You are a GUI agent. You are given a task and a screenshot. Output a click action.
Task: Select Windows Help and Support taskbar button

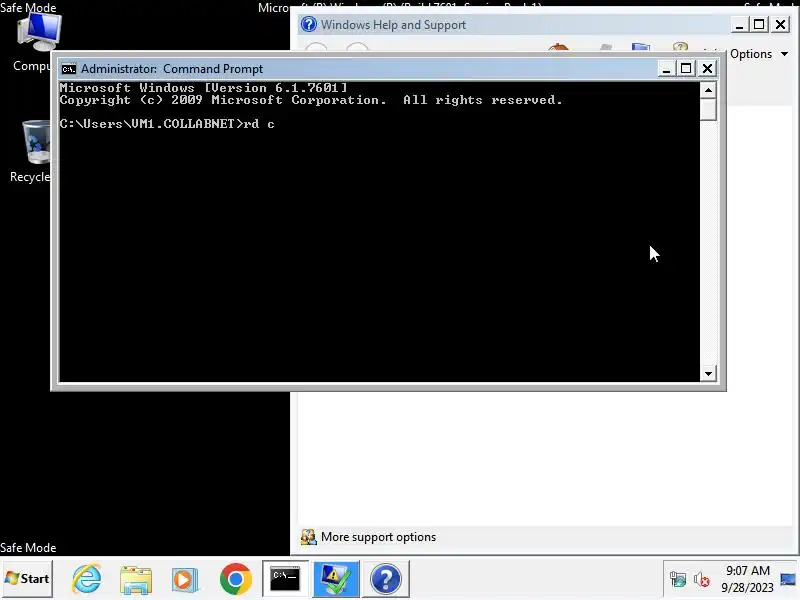click(x=386, y=579)
